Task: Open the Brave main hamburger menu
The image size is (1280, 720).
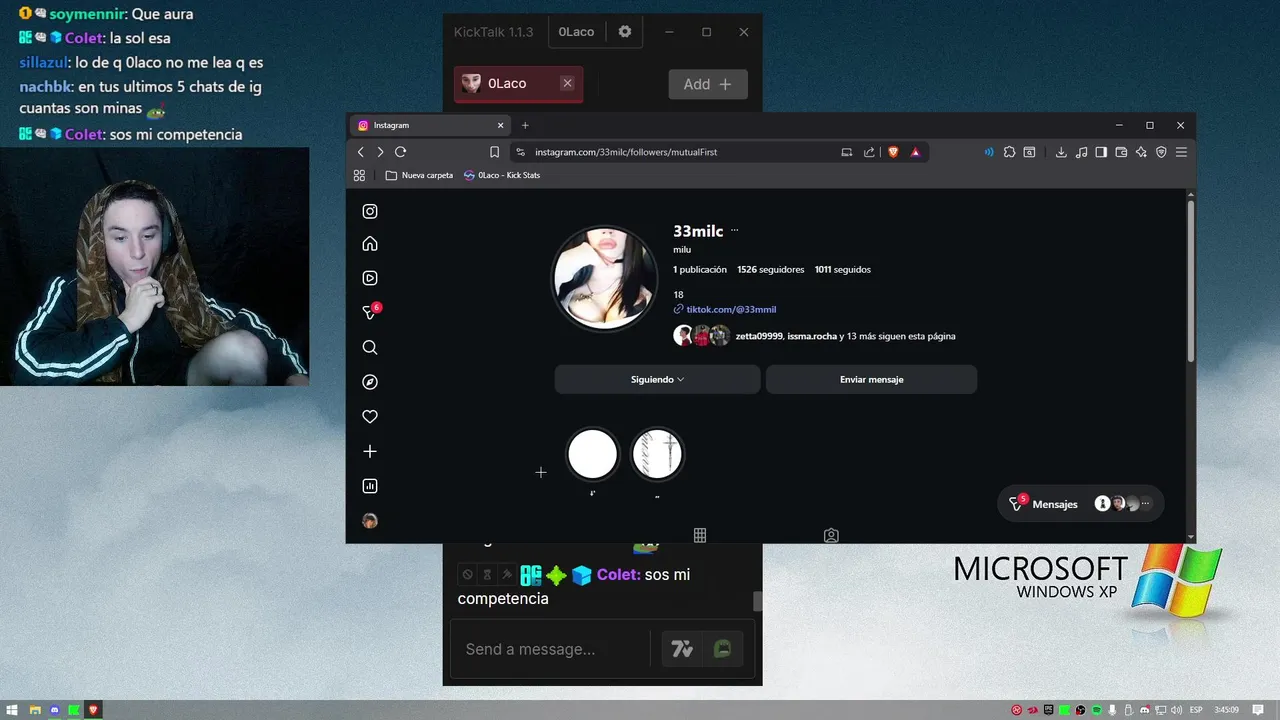Action: [x=1181, y=152]
